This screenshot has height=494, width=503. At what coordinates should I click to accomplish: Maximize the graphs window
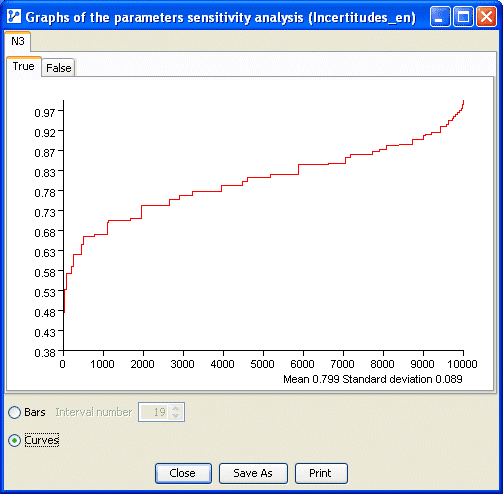coord(463,17)
